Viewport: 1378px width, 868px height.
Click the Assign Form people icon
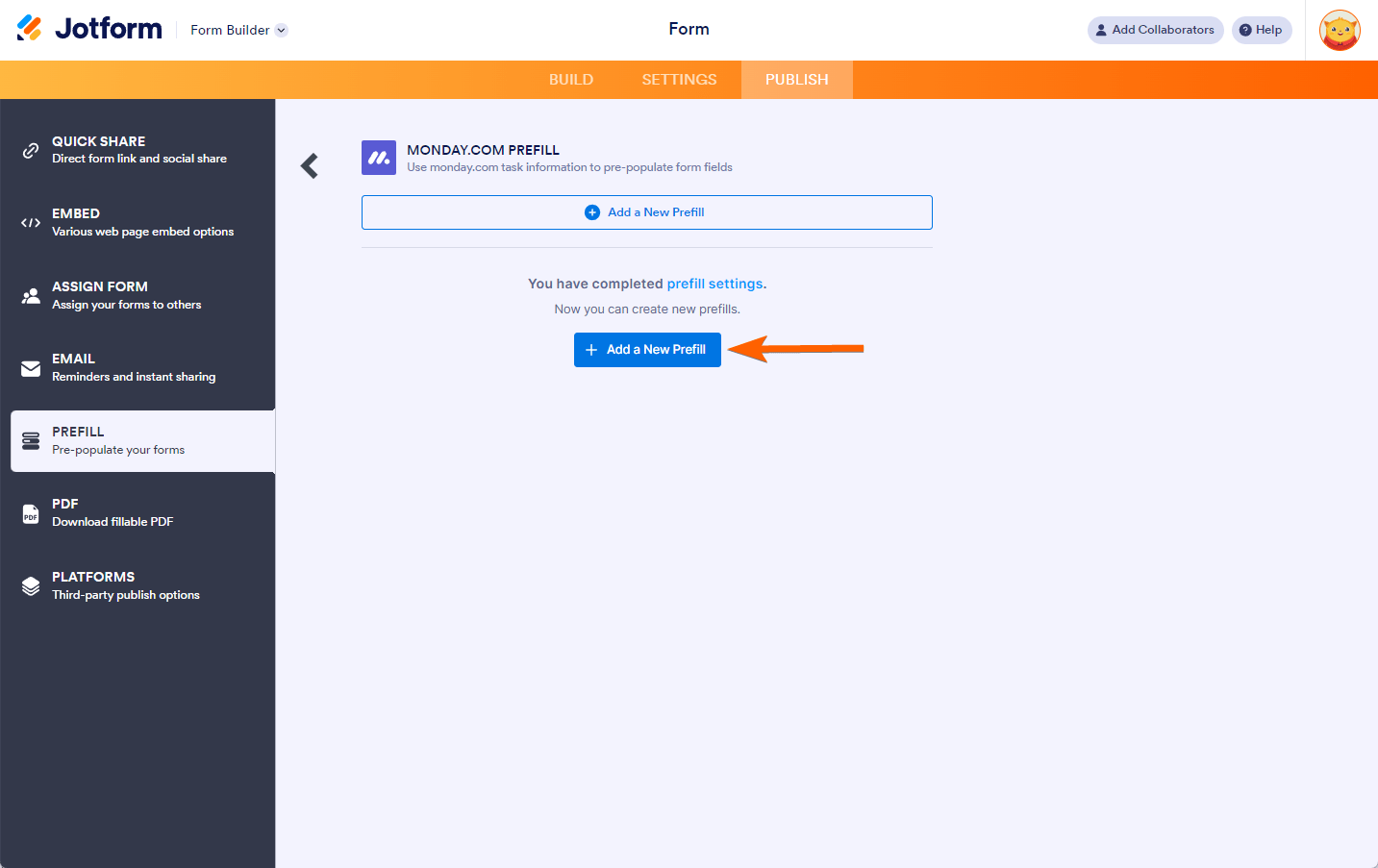tap(31, 296)
